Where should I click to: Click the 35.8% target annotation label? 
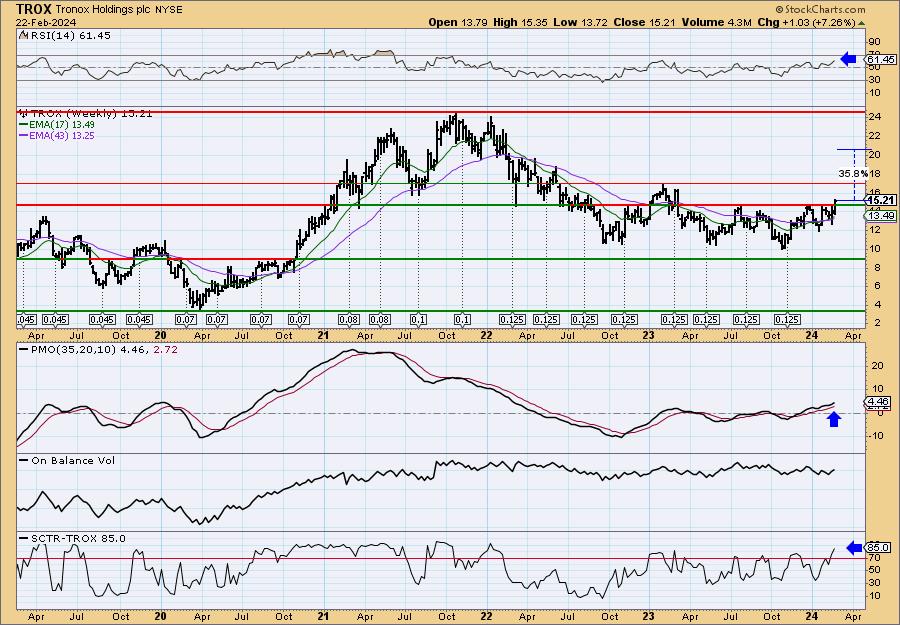pos(852,173)
